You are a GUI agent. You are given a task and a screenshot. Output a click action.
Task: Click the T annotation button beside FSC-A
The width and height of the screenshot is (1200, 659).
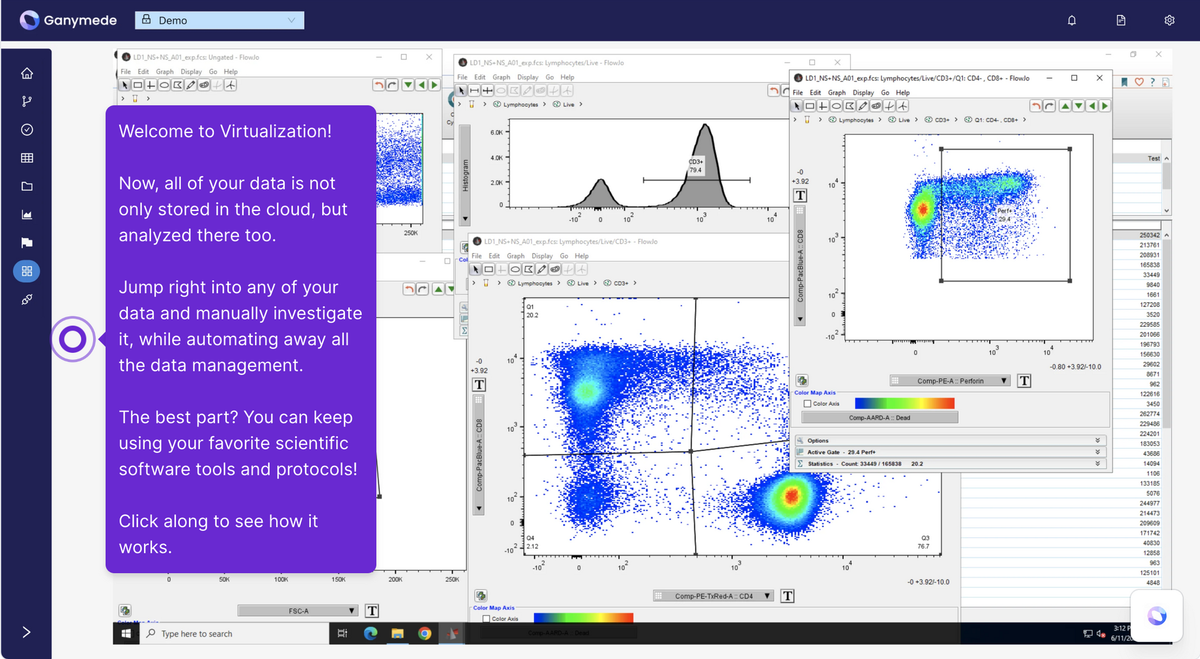371,610
